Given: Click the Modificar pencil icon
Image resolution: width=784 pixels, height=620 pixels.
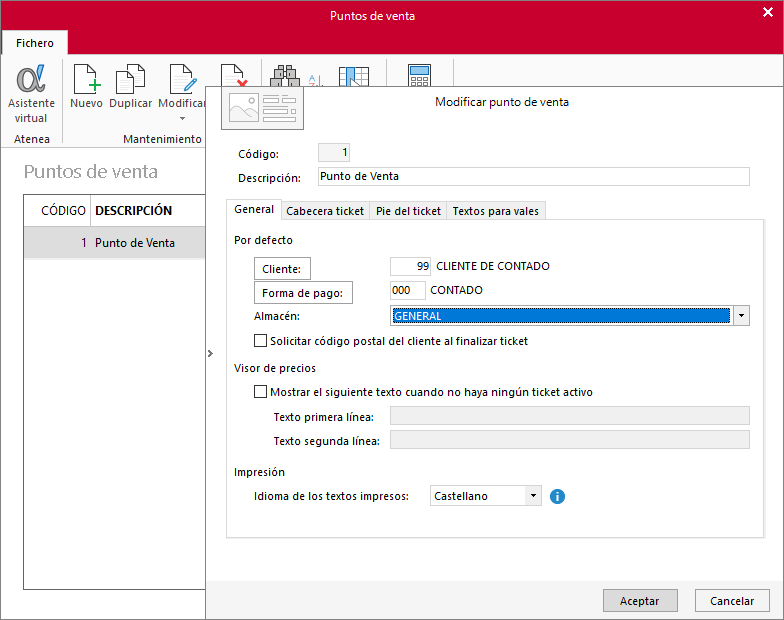Looking at the screenshot, I should click(x=182, y=79).
